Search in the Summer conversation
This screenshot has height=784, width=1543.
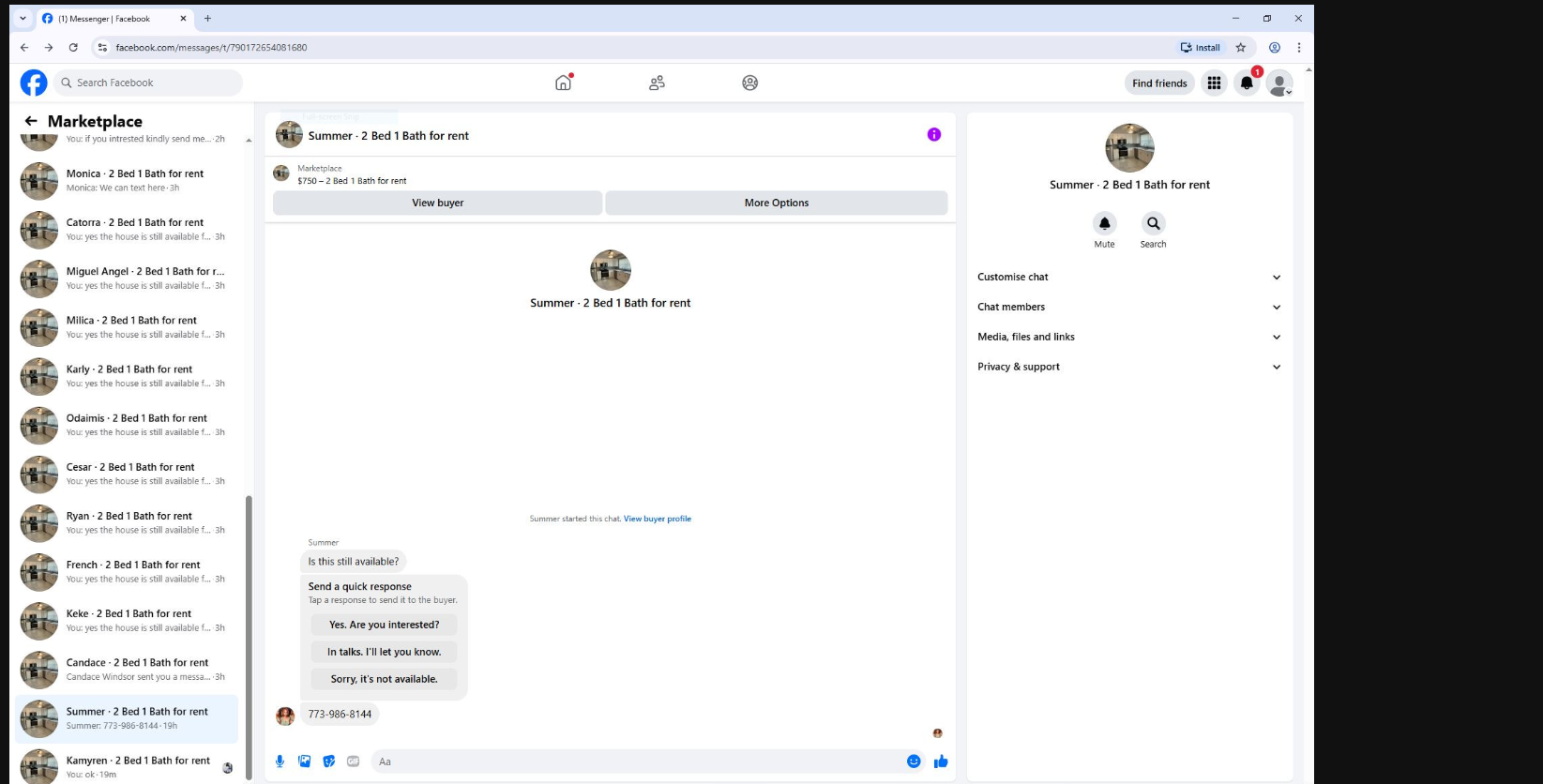(x=1154, y=223)
